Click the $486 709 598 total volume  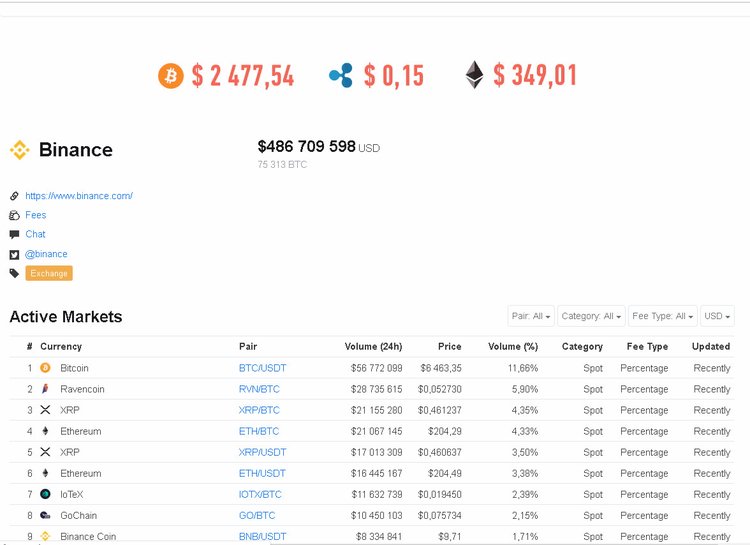[307, 146]
